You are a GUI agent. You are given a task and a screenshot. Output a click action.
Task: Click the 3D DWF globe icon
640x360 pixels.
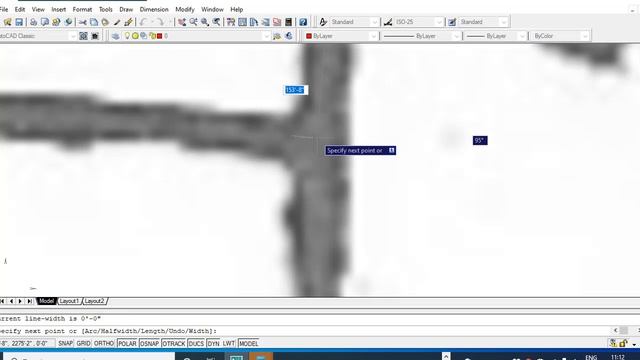68,22
